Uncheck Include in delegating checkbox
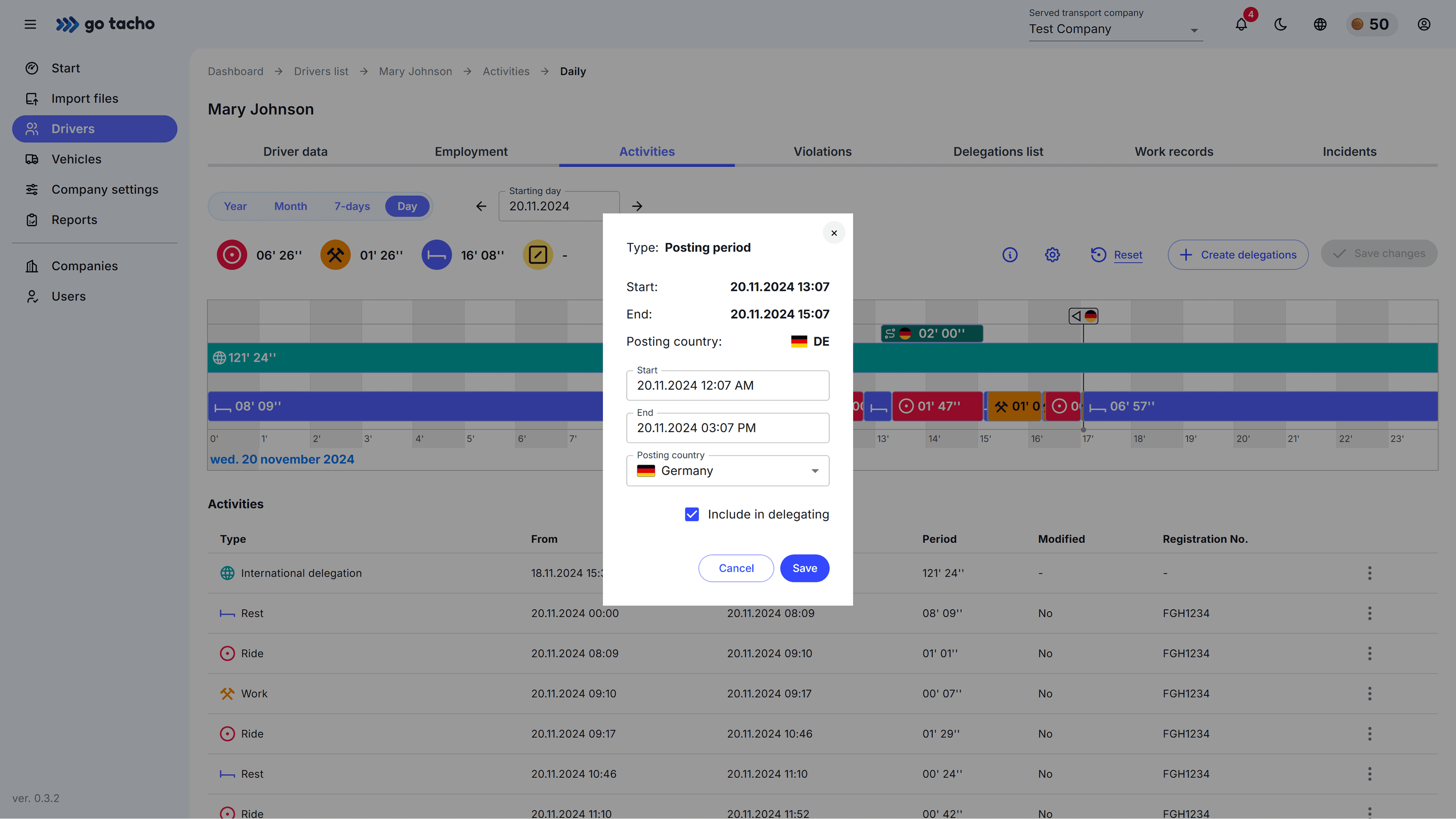The image size is (1456, 819). point(692,514)
